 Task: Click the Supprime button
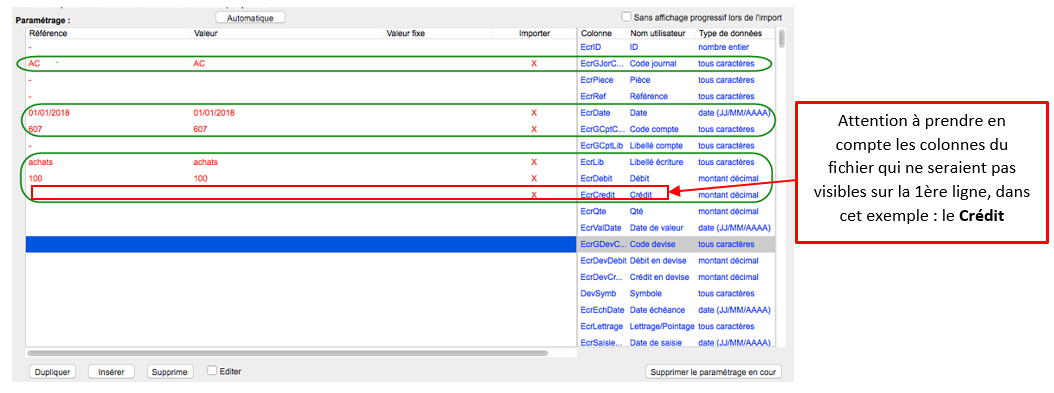click(x=171, y=372)
